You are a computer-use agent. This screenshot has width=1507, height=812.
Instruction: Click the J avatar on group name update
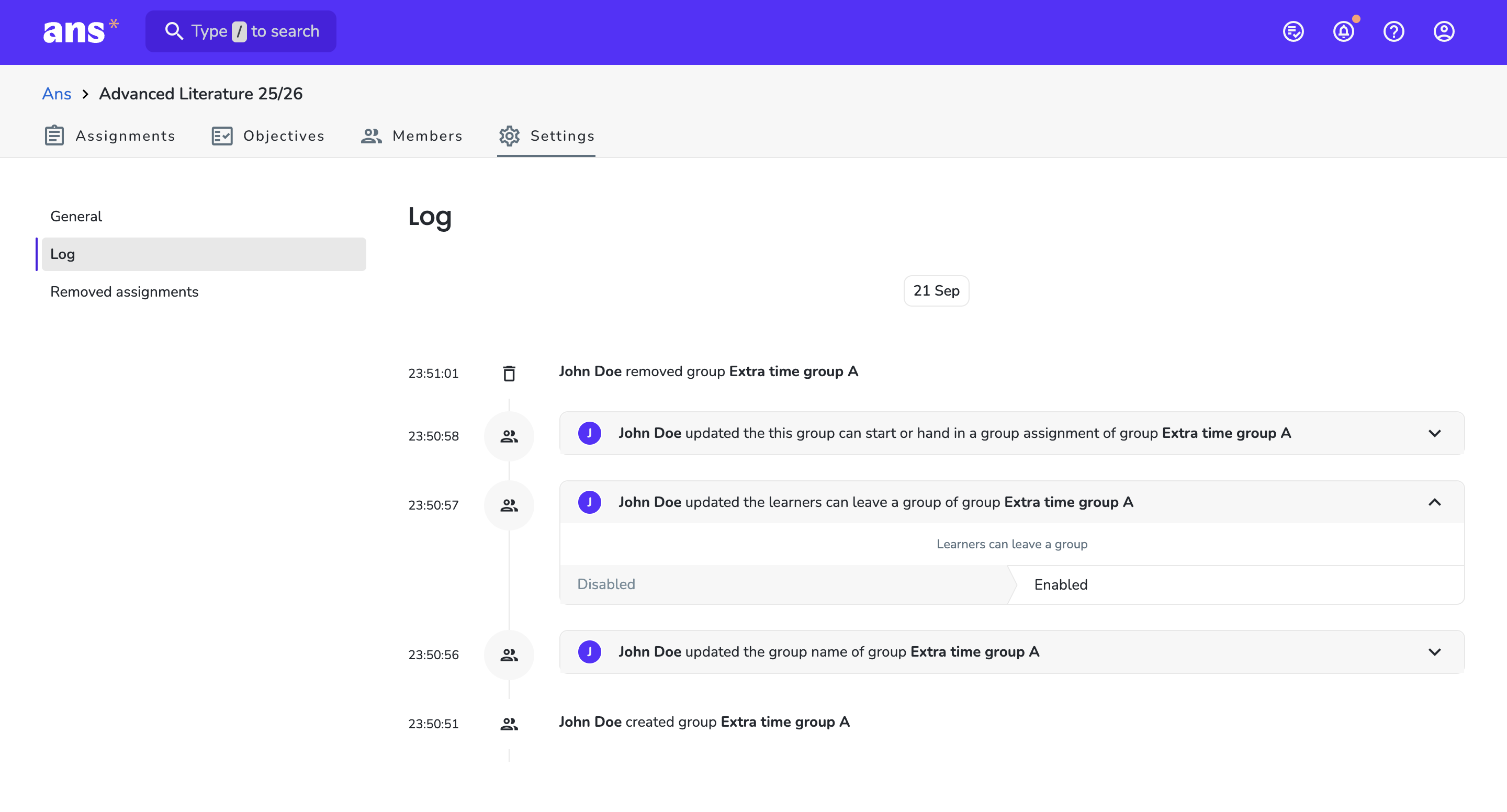tap(590, 652)
